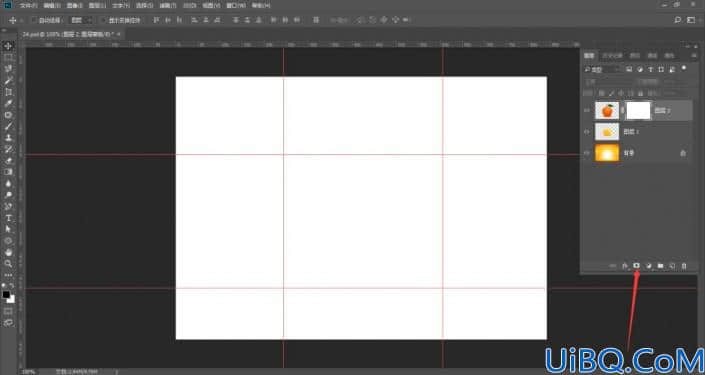Open the search icon in options bar
This screenshot has height=375, width=705.
[x=678, y=20]
